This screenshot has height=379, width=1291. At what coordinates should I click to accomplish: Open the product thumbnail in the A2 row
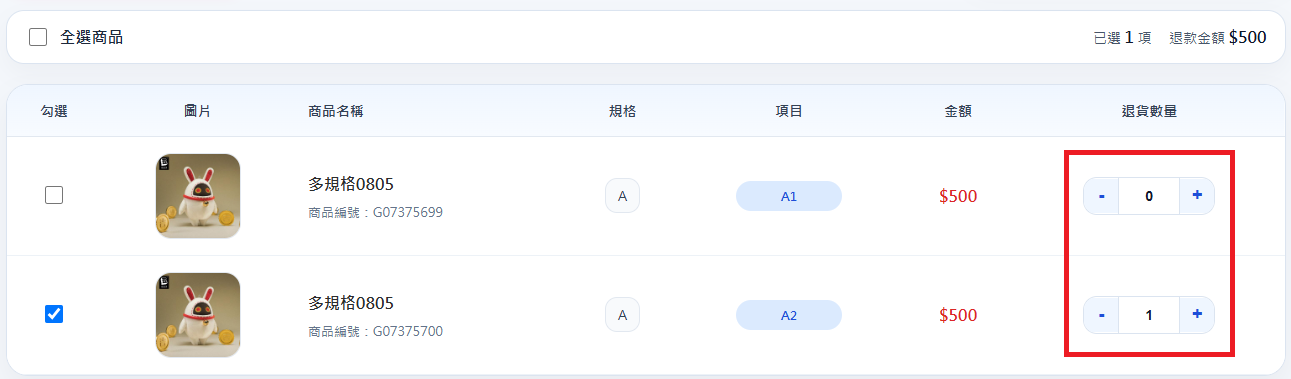click(x=198, y=315)
